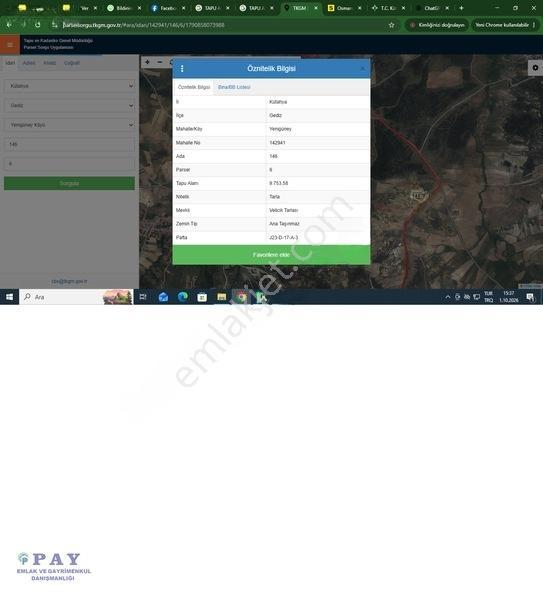The width and height of the screenshot is (543, 600).
Task: Show hidden system tray icons
Action: pos(448,297)
